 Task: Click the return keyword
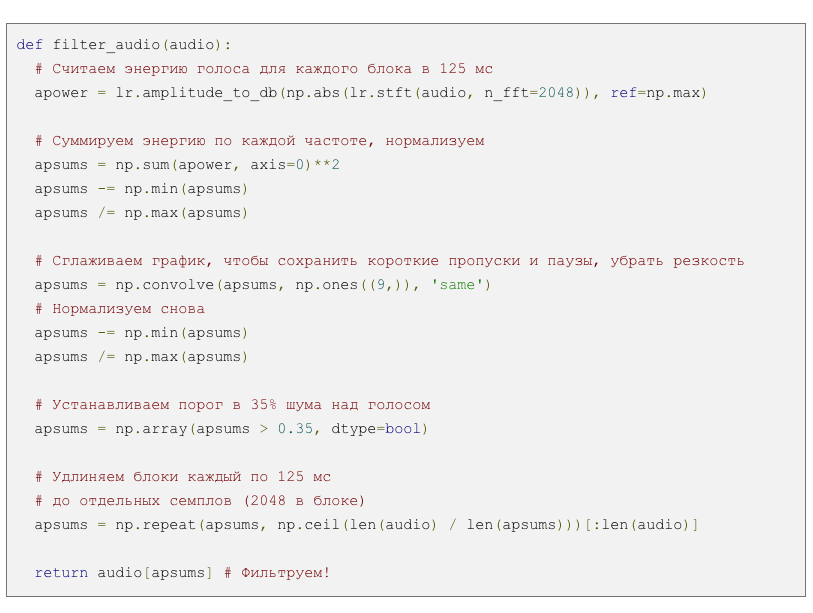pos(60,573)
